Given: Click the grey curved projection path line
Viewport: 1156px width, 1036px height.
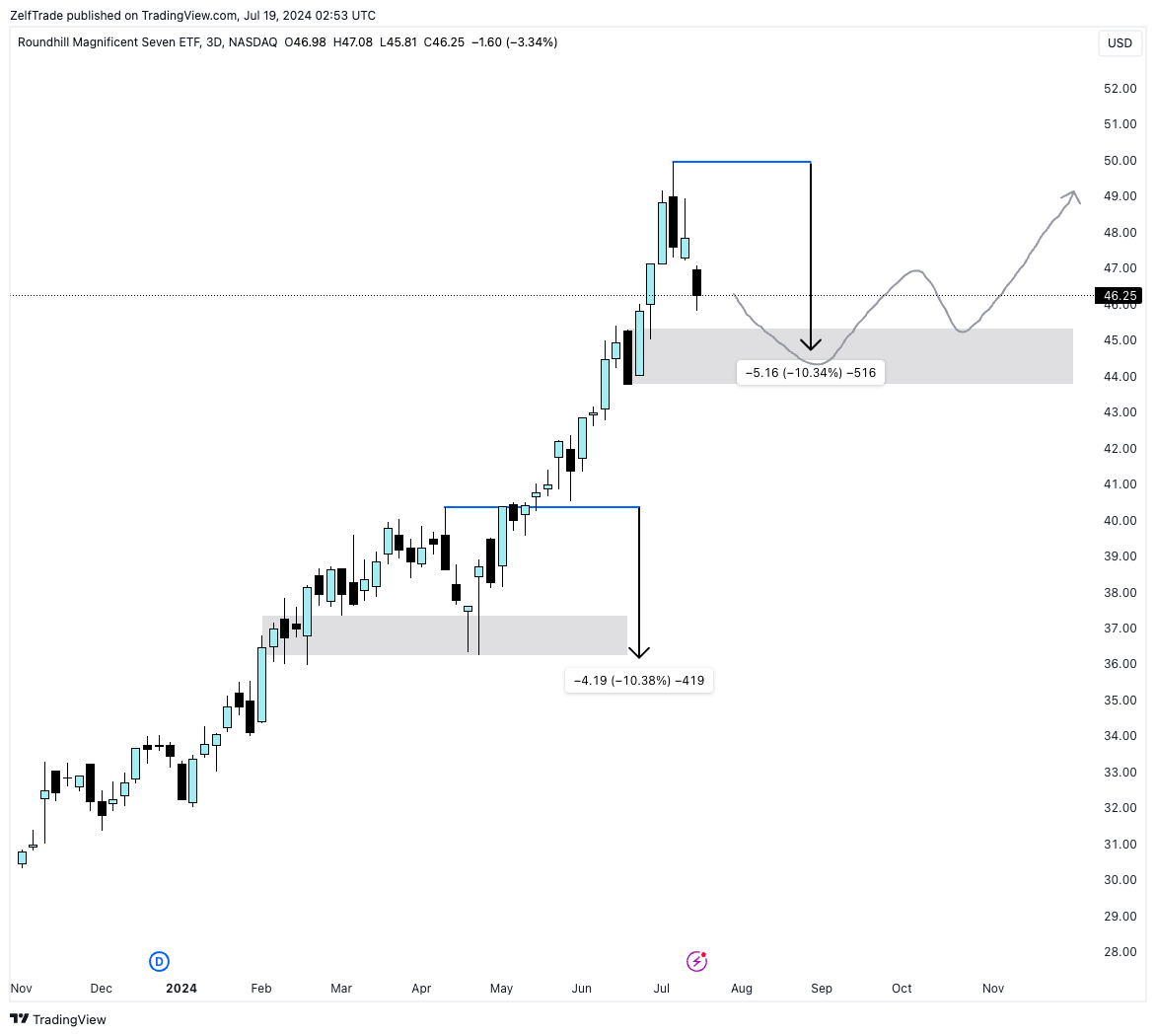Looking at the screenshot, I should coord(888,288).
